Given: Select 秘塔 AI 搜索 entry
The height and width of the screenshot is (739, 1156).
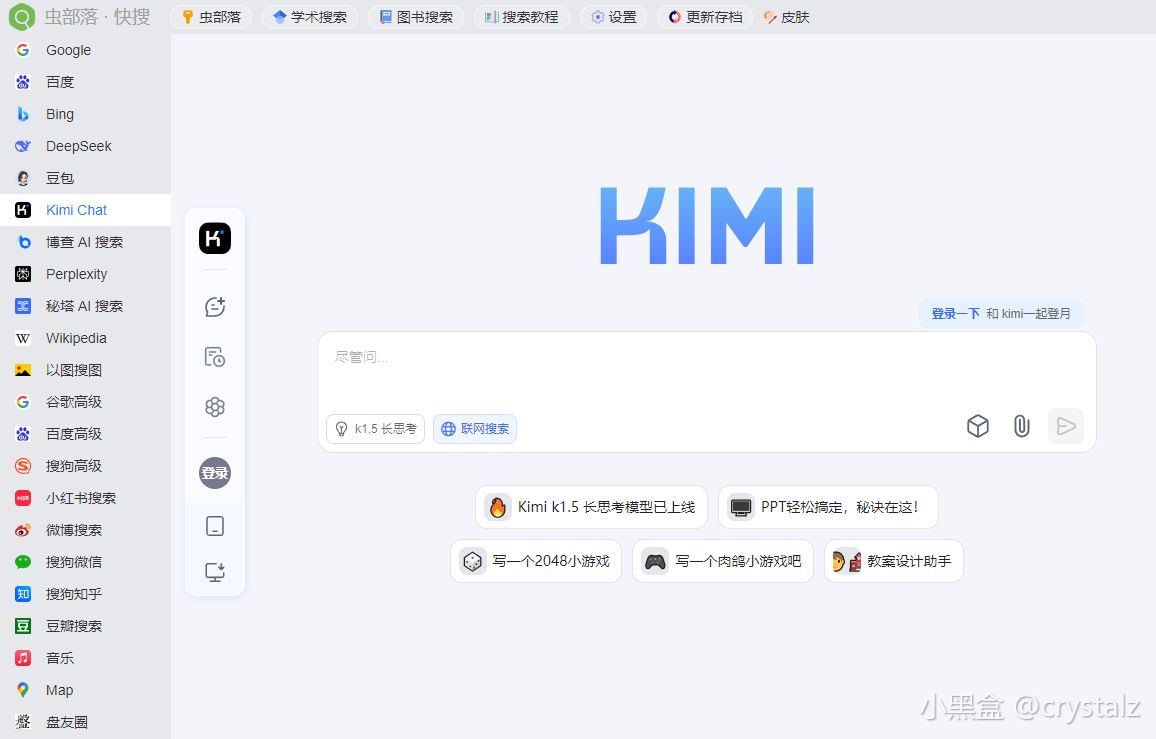Looking at the screenshot, I should pos(86,306).
